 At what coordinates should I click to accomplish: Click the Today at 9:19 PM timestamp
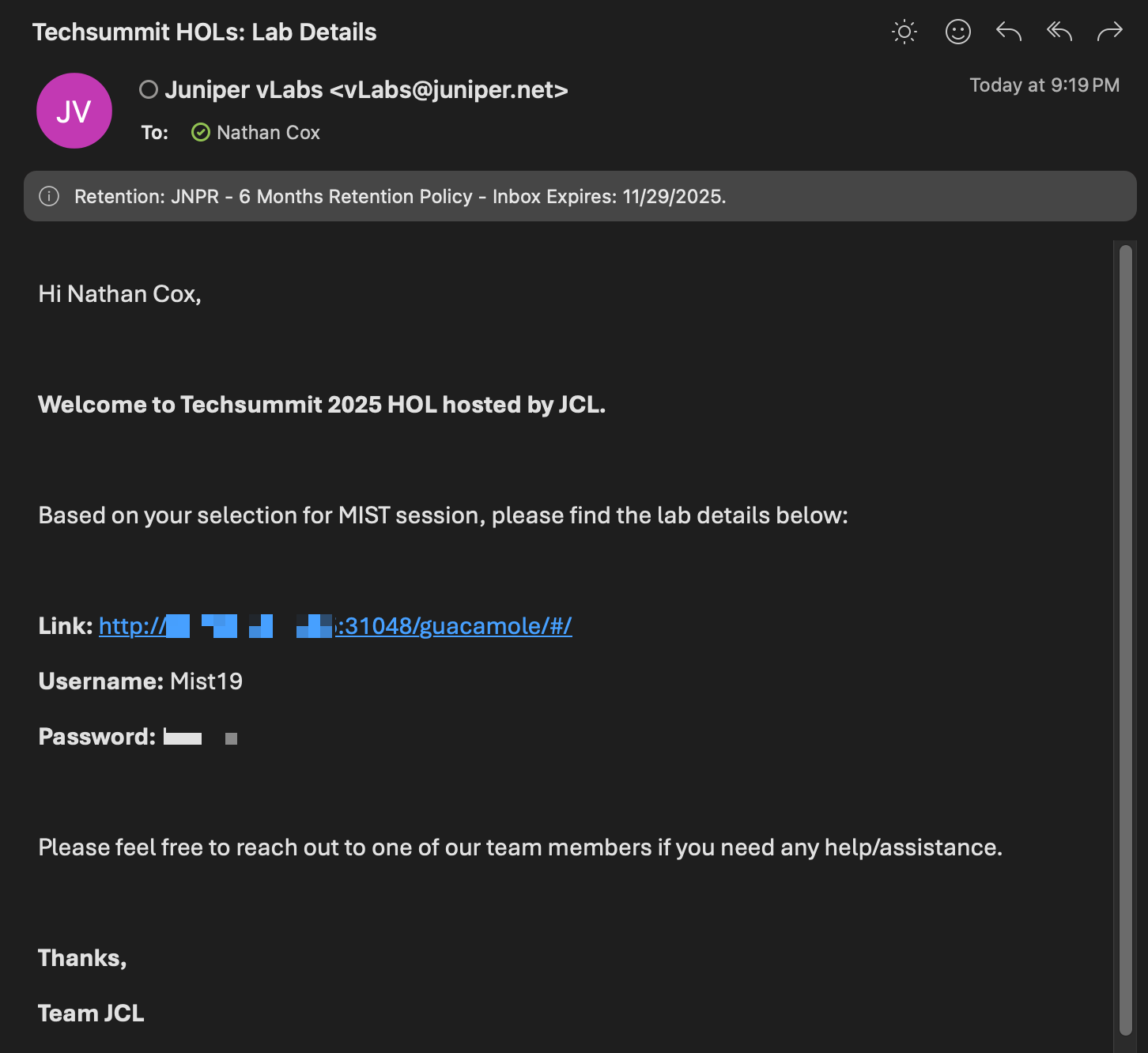pos(1044,85)
